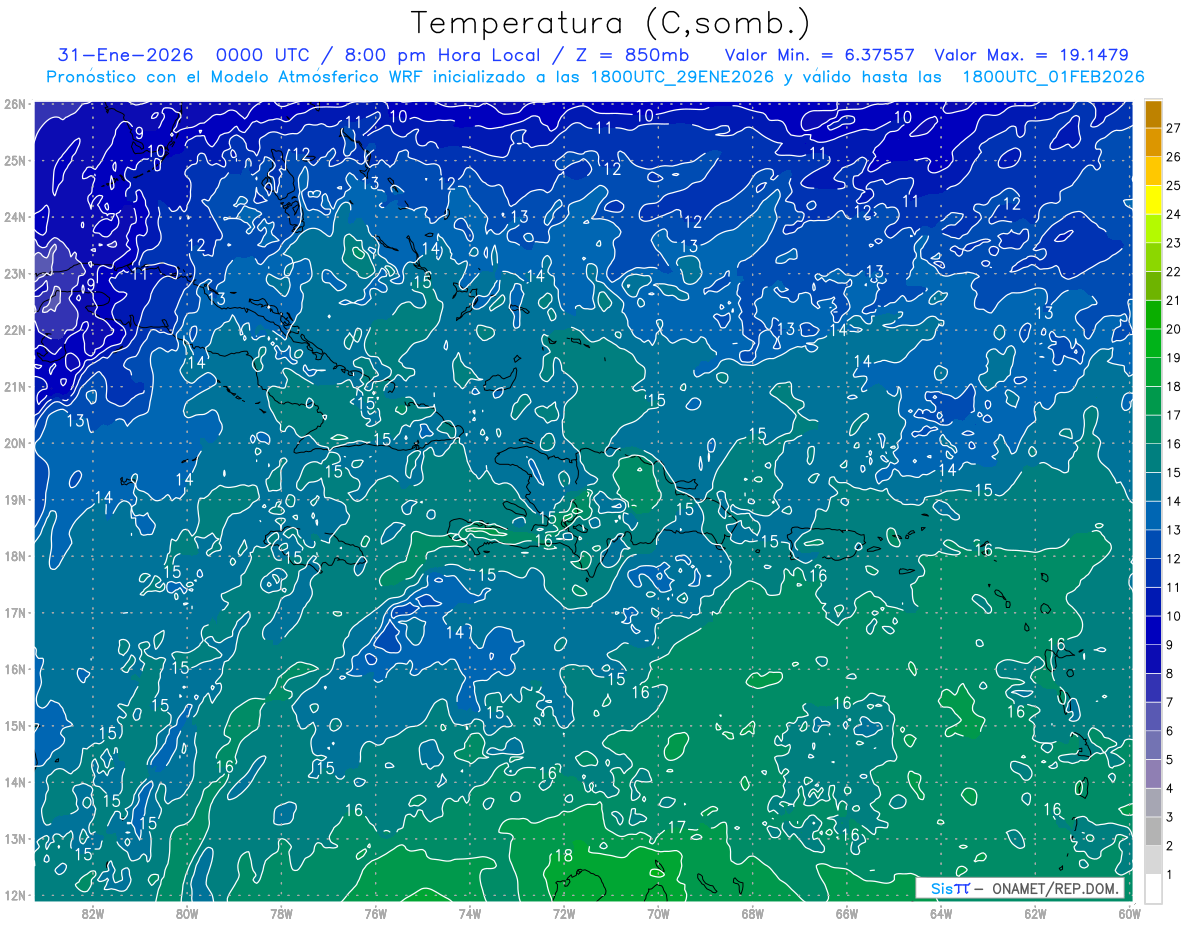Click the "18" contour label on the map
This screenshot has height=927, width=1200.
(563, 856)
